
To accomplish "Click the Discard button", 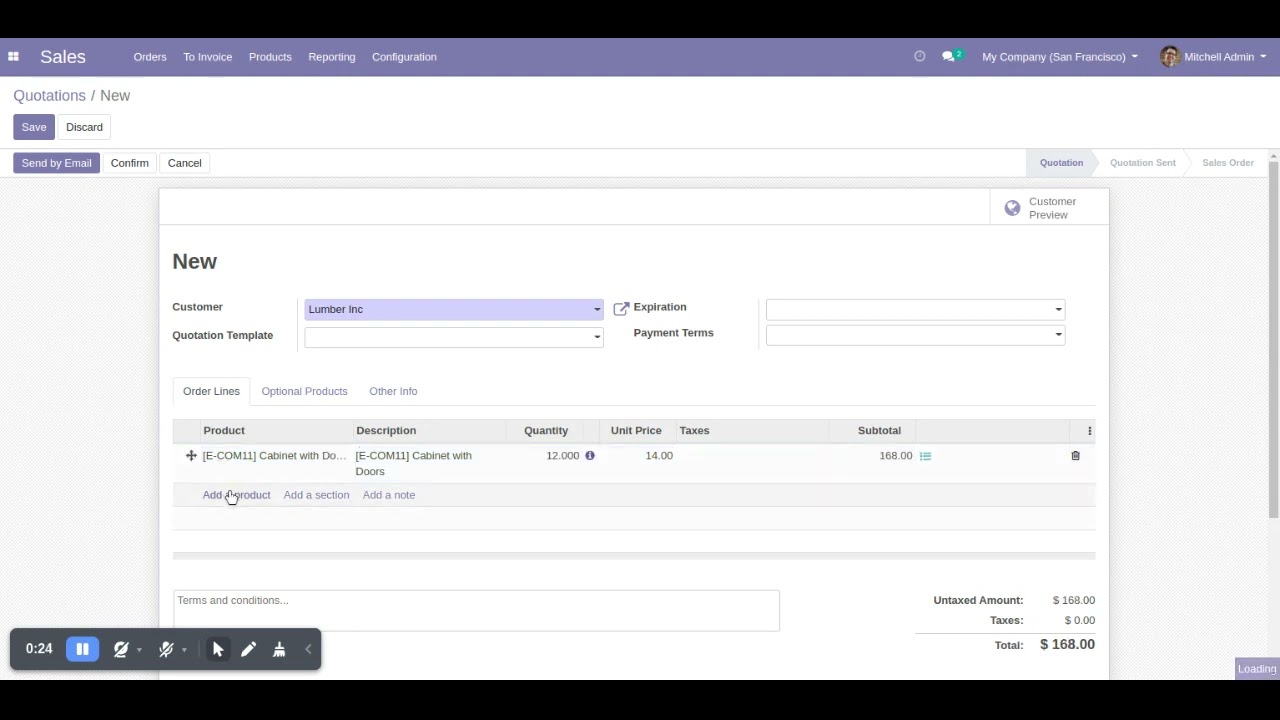I will point(84,127).
